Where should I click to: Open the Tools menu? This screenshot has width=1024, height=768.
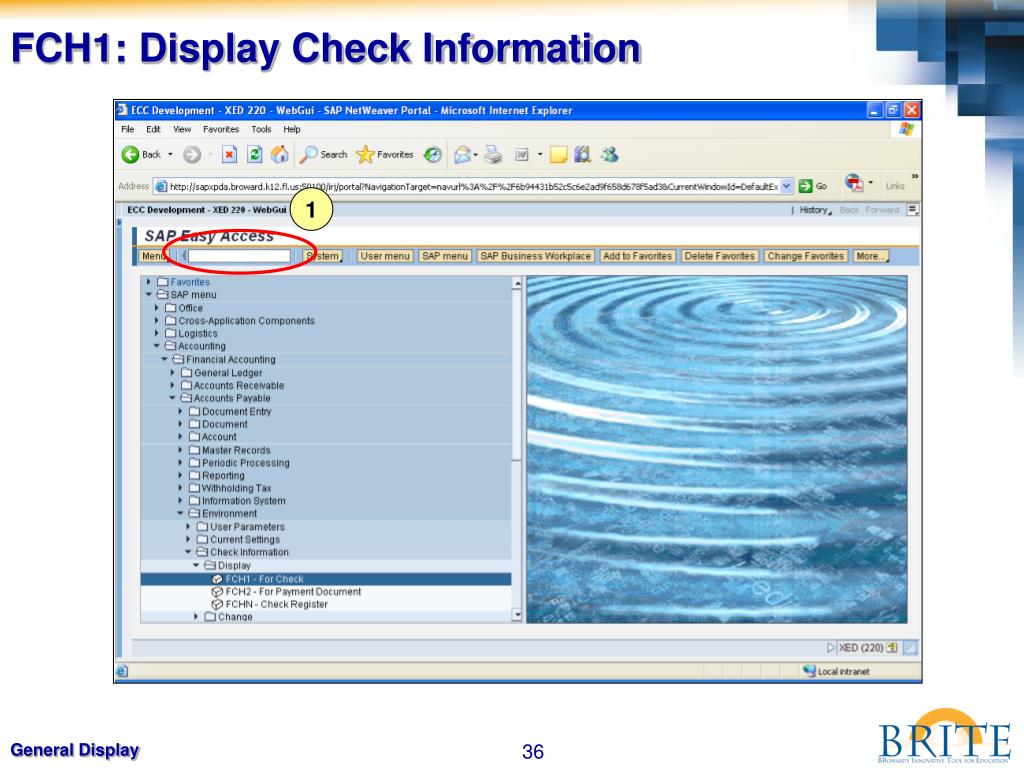[x=261, y=129]
